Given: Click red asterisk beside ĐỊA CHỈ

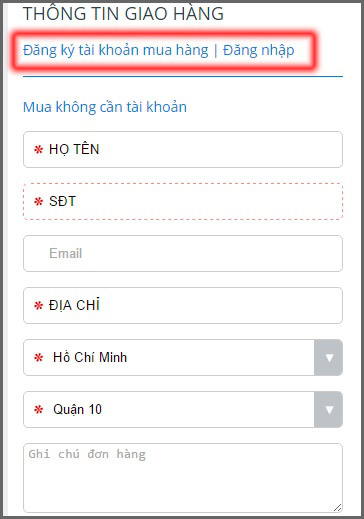Looking at the screenshot, I should (39, 305).
